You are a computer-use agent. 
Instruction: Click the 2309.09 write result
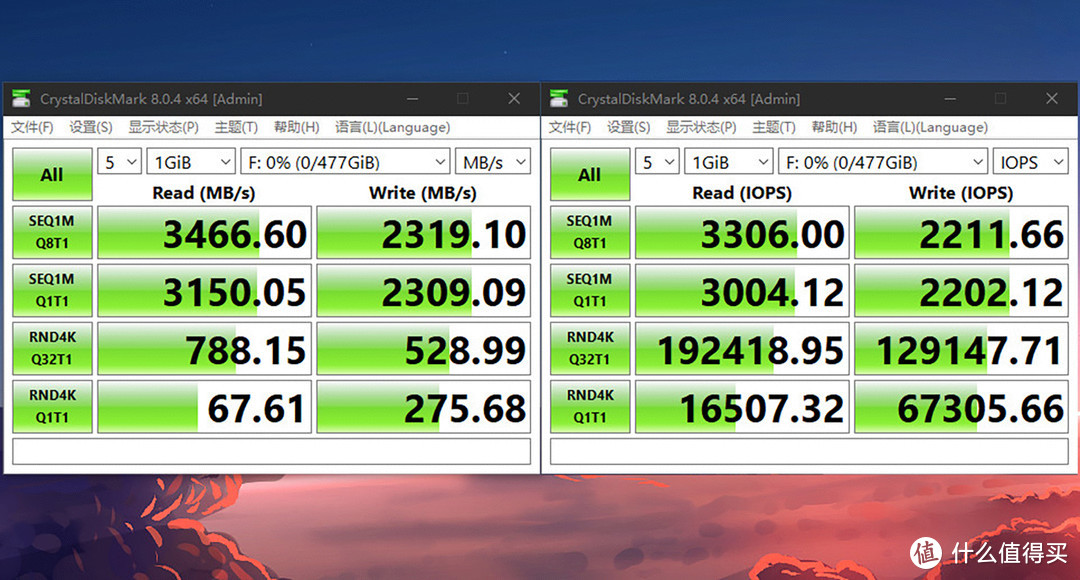pyautogui.click(x=424, y=291)
